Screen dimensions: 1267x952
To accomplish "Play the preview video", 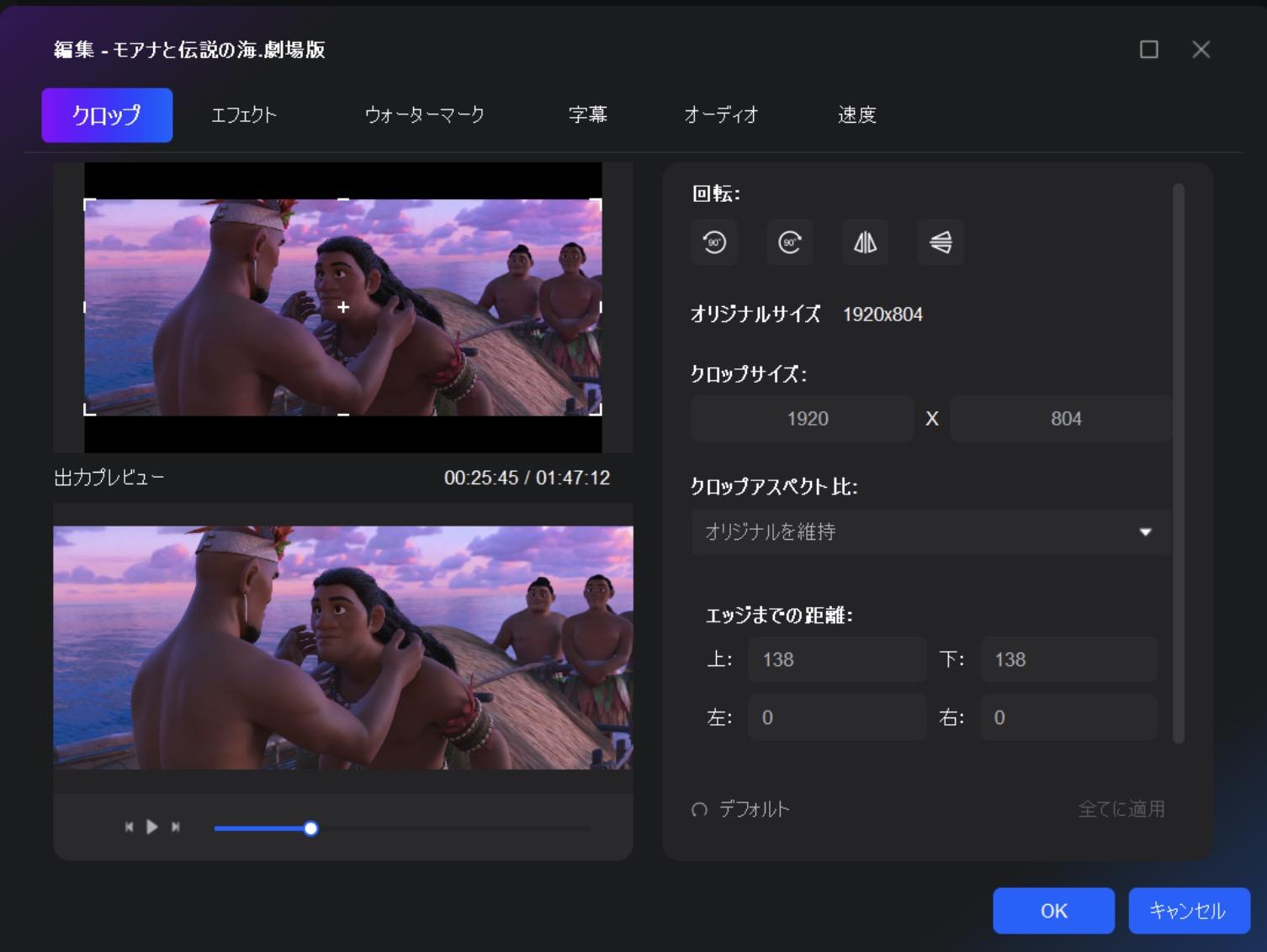I will [152, 827].
